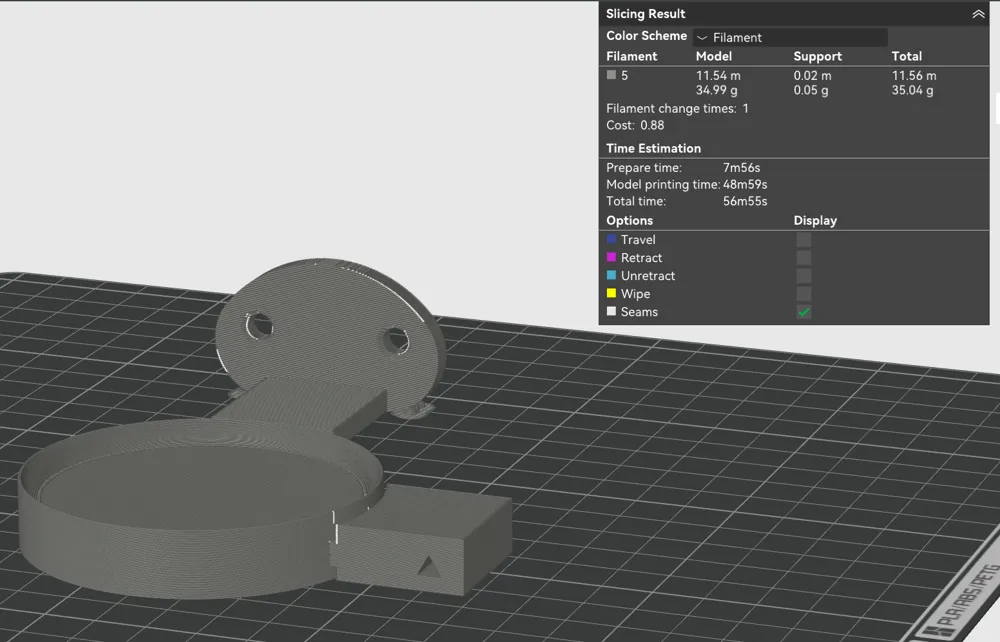Disable the Seams display checkbox
Screen dimensions: 1000x642
tap(804, 312)
